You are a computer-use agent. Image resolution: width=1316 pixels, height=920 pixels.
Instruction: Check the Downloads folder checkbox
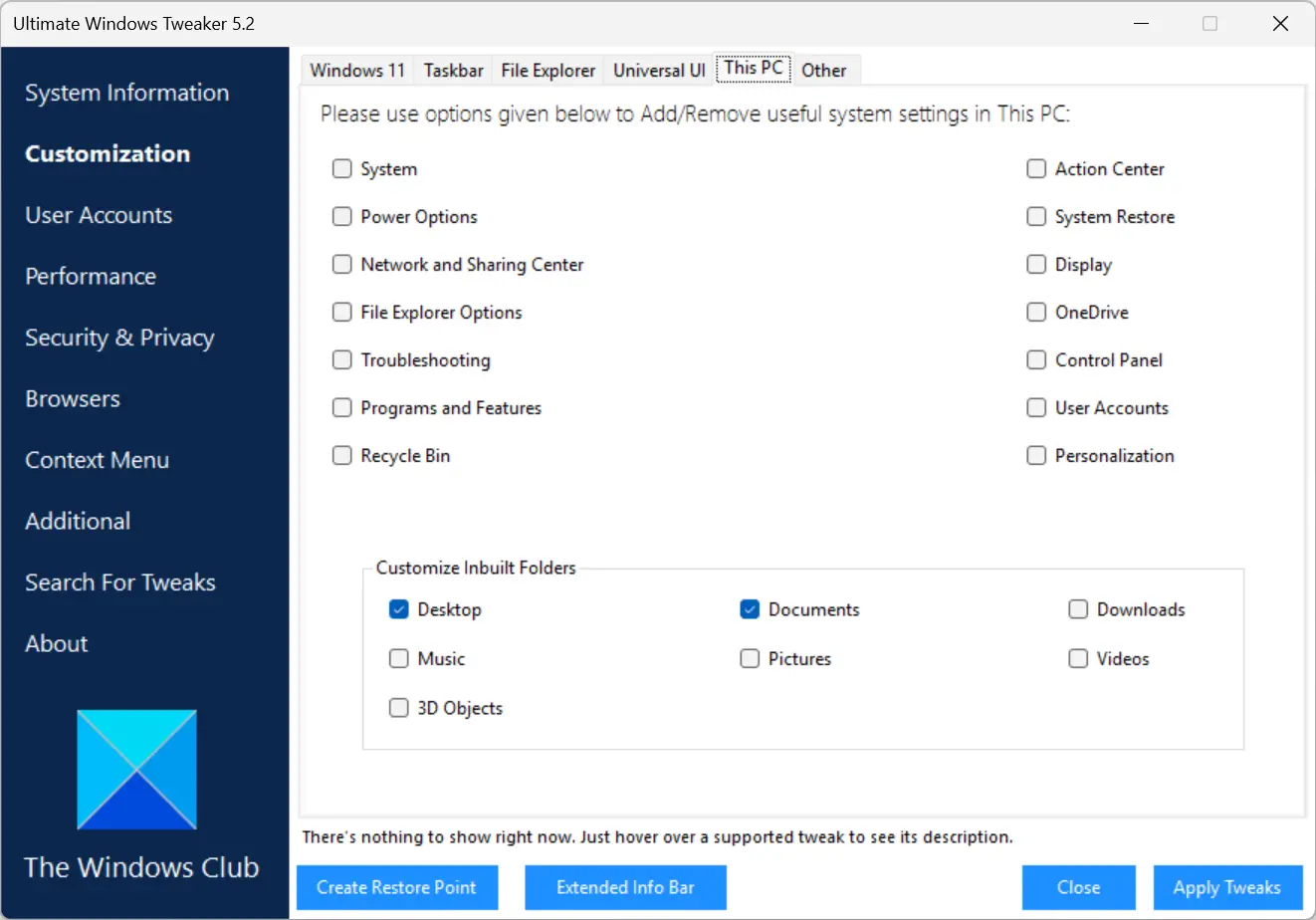[1078, 609]
